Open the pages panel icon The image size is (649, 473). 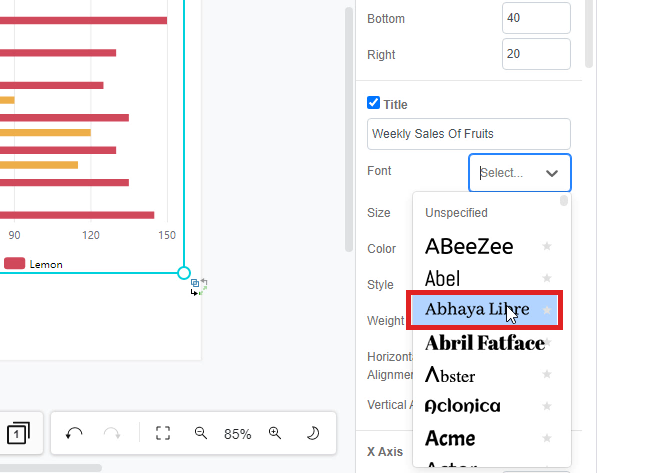(18, 433)
